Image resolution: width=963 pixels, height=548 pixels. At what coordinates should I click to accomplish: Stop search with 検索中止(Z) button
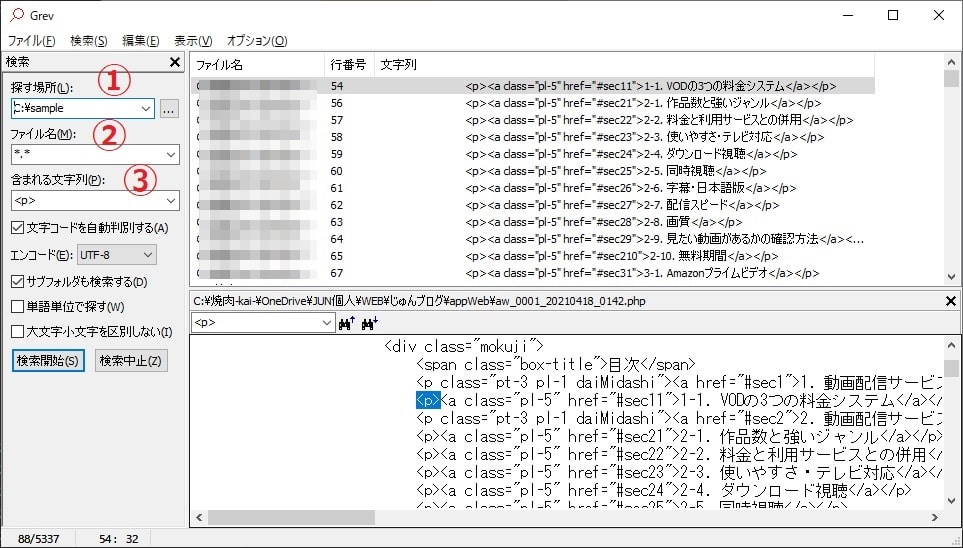tap(131, 361)
